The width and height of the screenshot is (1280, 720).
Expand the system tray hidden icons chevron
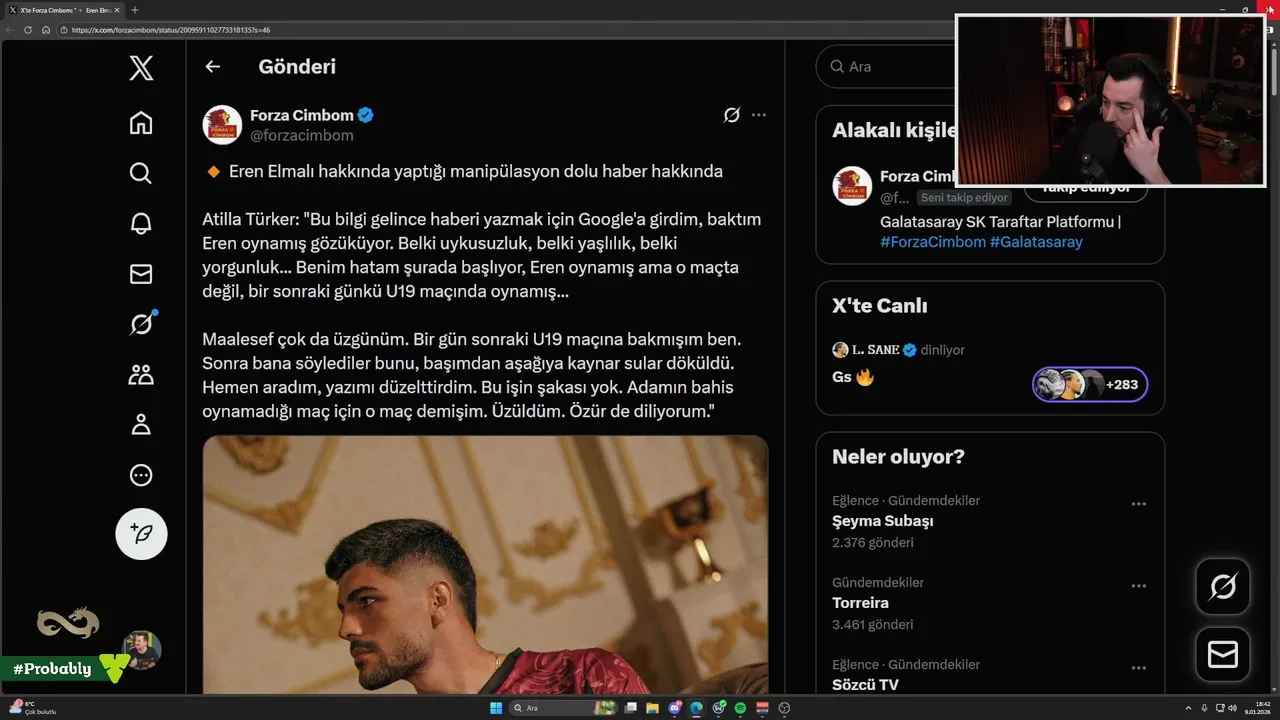tap(1188, 708)
